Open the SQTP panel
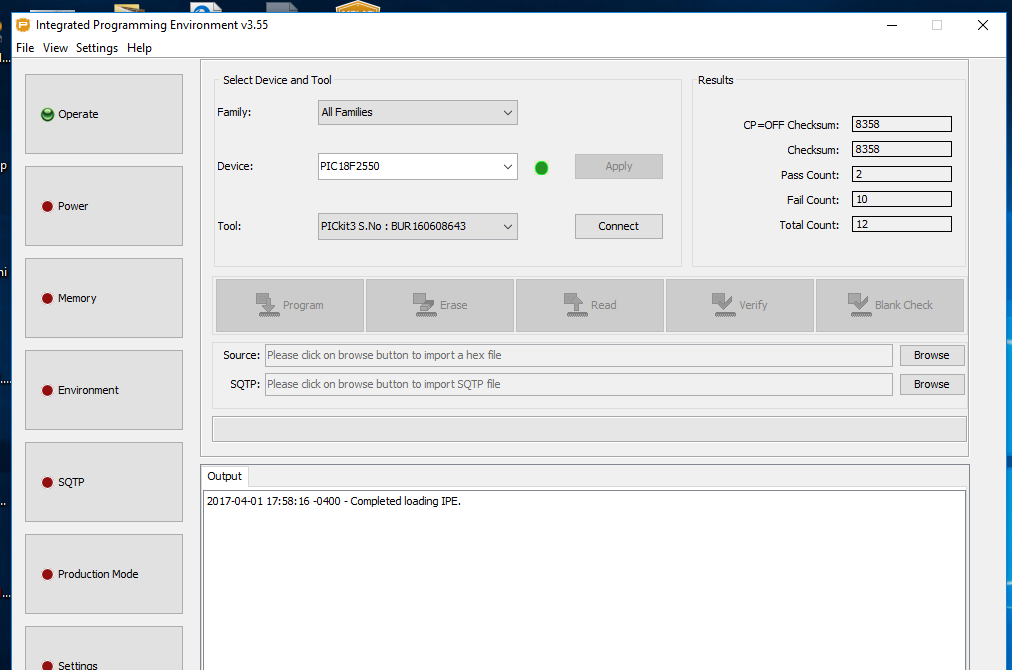The image size is (1012, 670). click(104, 482)
